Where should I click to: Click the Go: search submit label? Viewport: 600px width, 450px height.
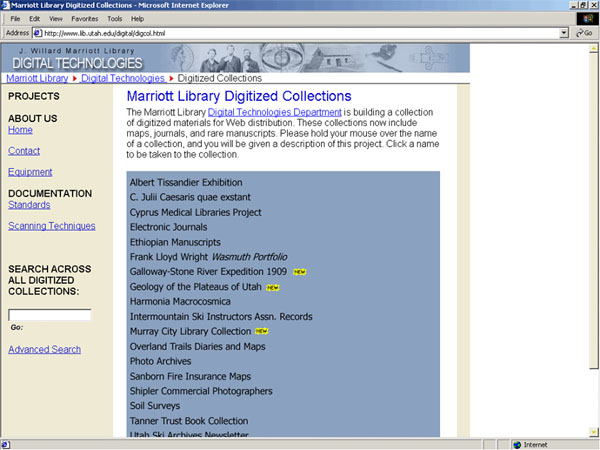point(16,328)
